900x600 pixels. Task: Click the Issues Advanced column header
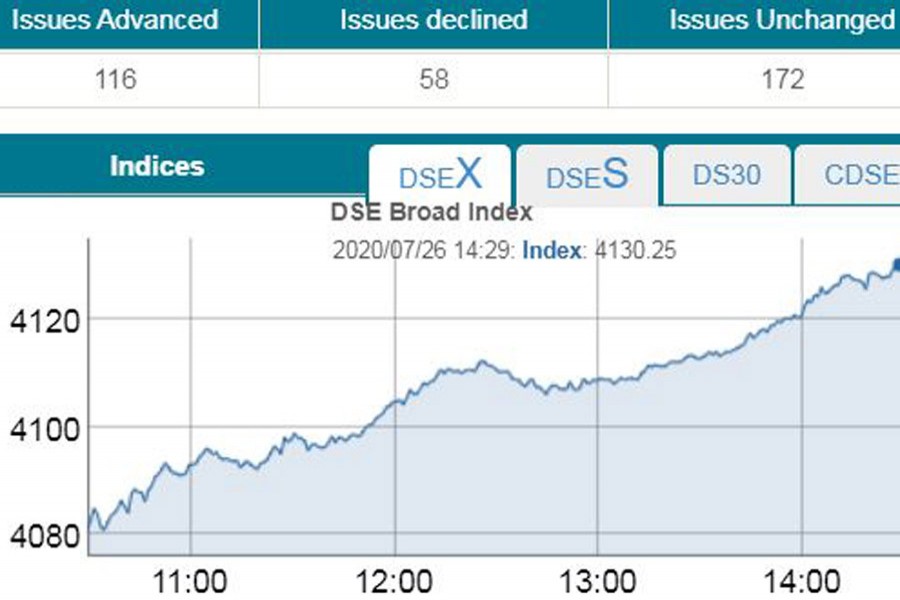pyautogui.click(x=115, y=20)
